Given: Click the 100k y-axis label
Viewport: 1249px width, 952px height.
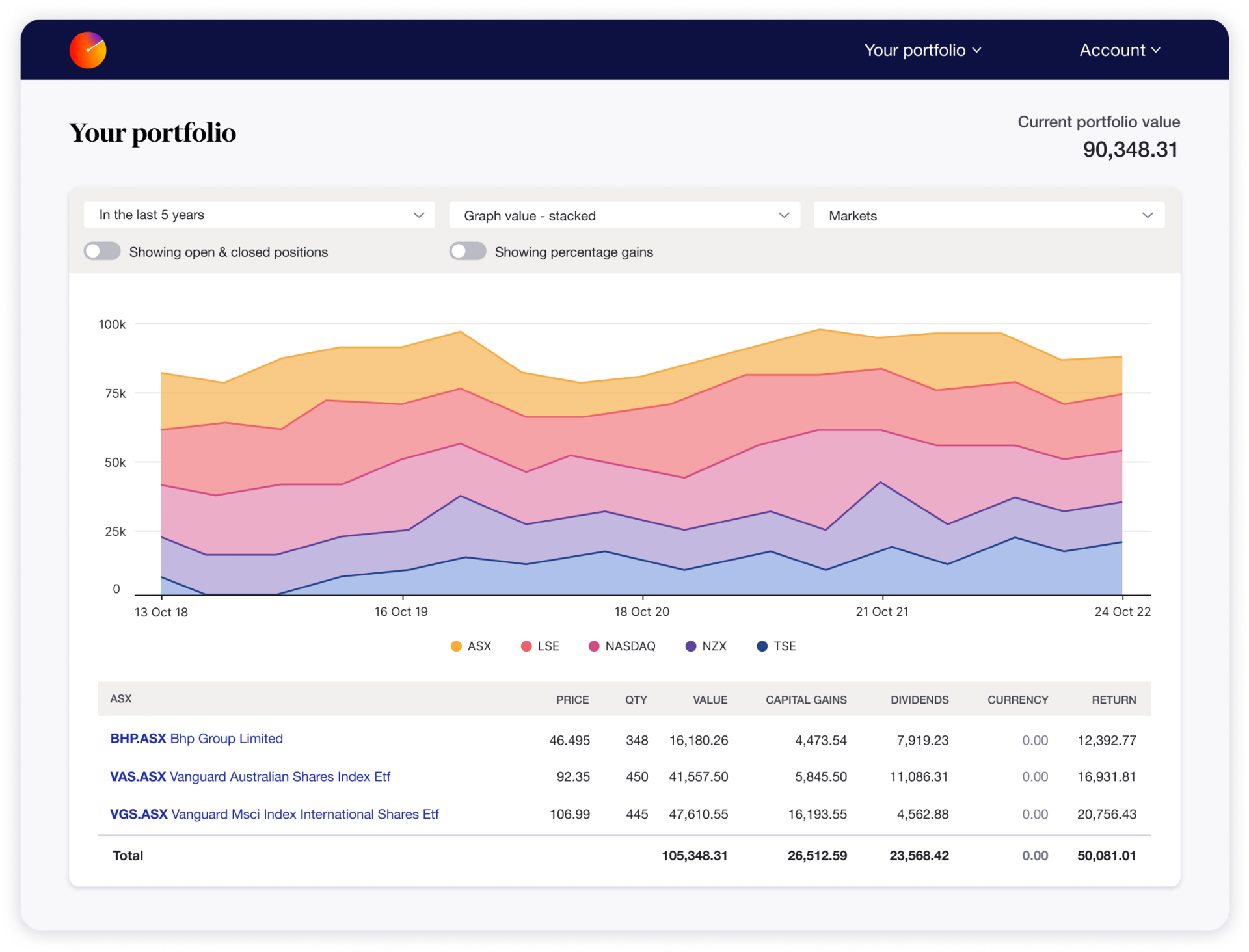Looking at the screenshot, I should pyautogui.click(x=112, y=324).
